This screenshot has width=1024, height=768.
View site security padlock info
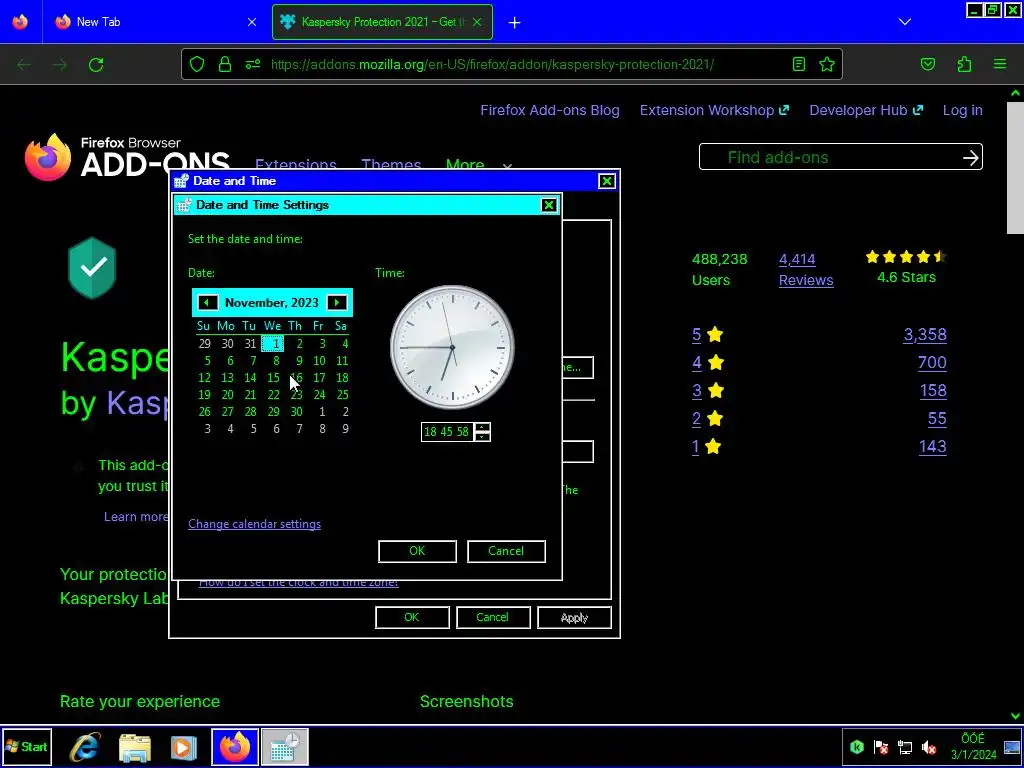(225, 64)
